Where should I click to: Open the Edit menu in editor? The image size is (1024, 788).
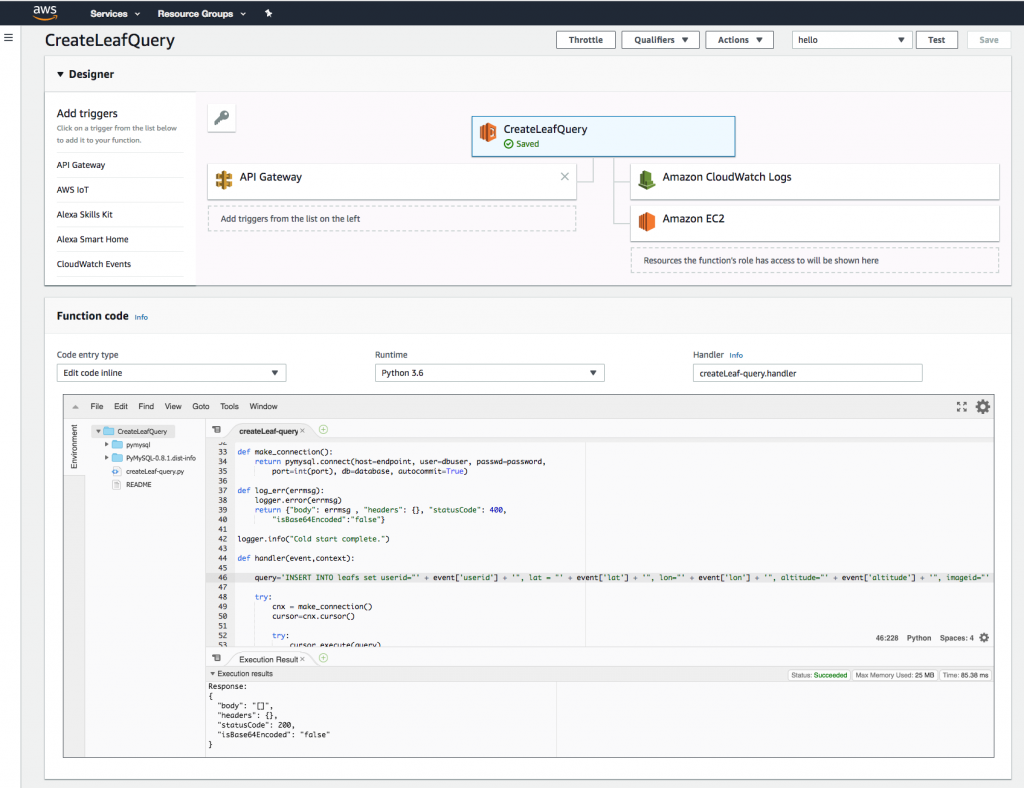pos(121,406)
